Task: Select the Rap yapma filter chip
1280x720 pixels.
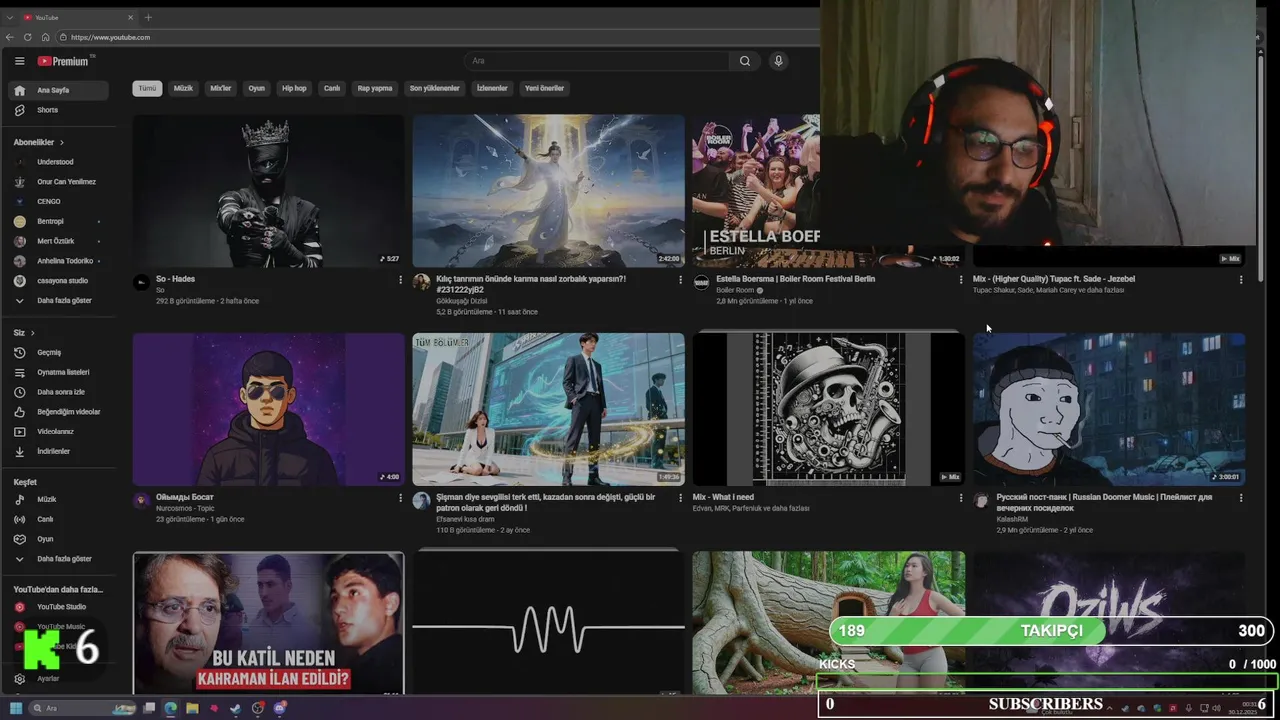Action: click(x=375, y=88)
